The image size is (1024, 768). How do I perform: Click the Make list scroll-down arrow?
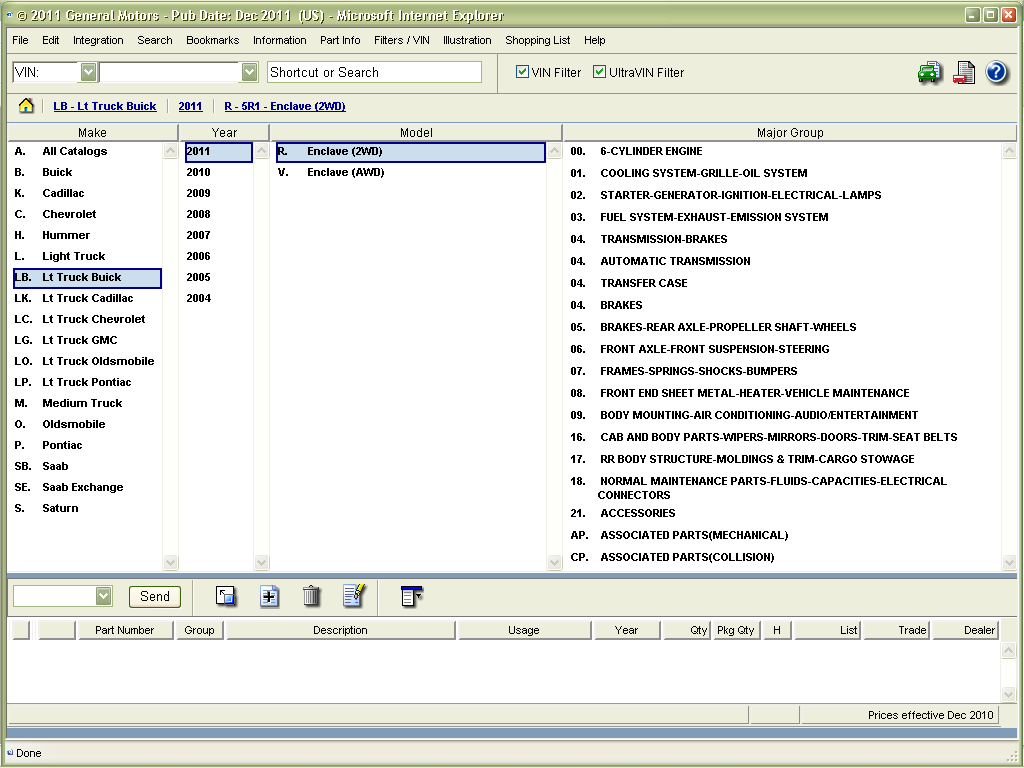pos(170,562)
